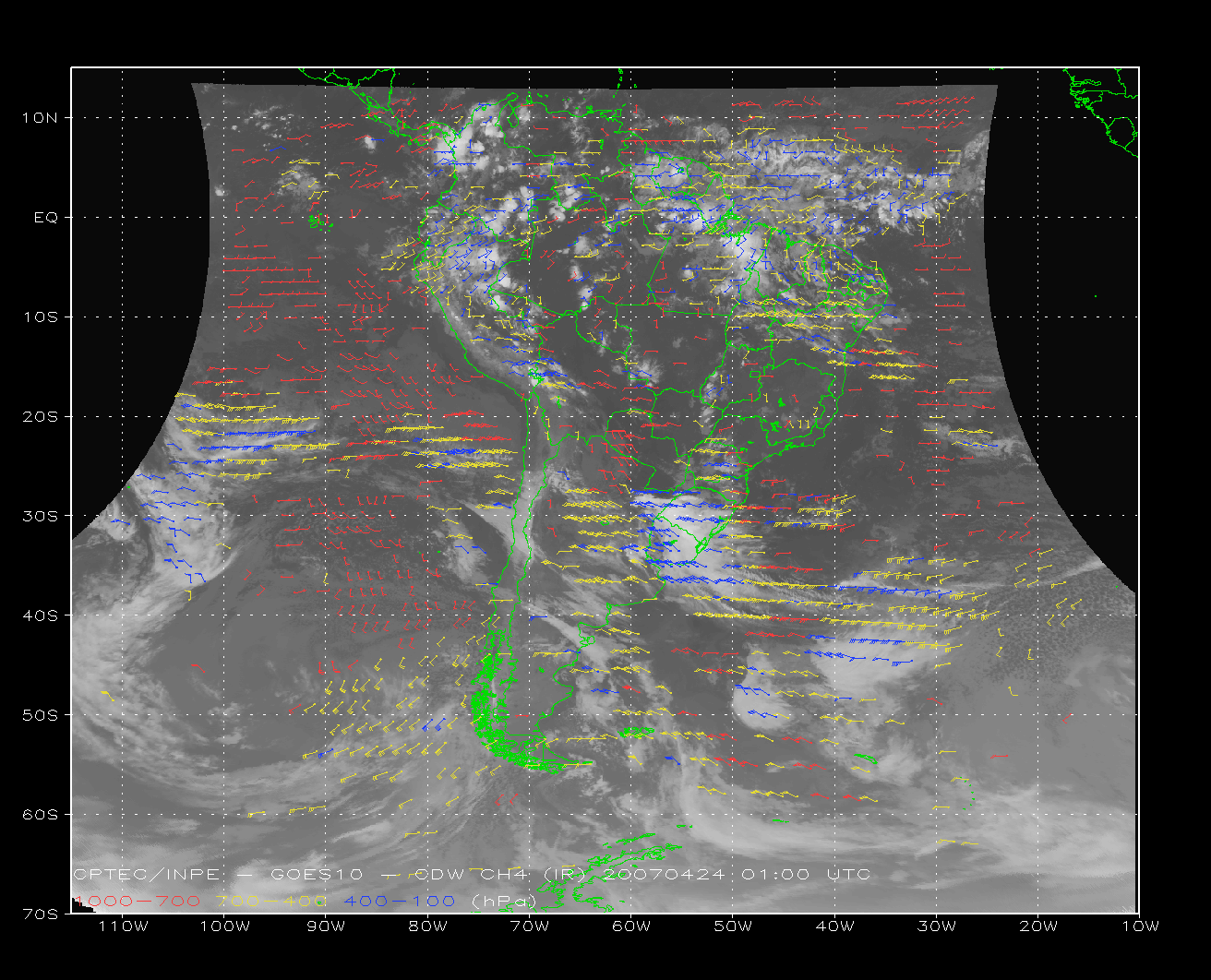Click the blue 400-100 legend entry

(400, 901)
